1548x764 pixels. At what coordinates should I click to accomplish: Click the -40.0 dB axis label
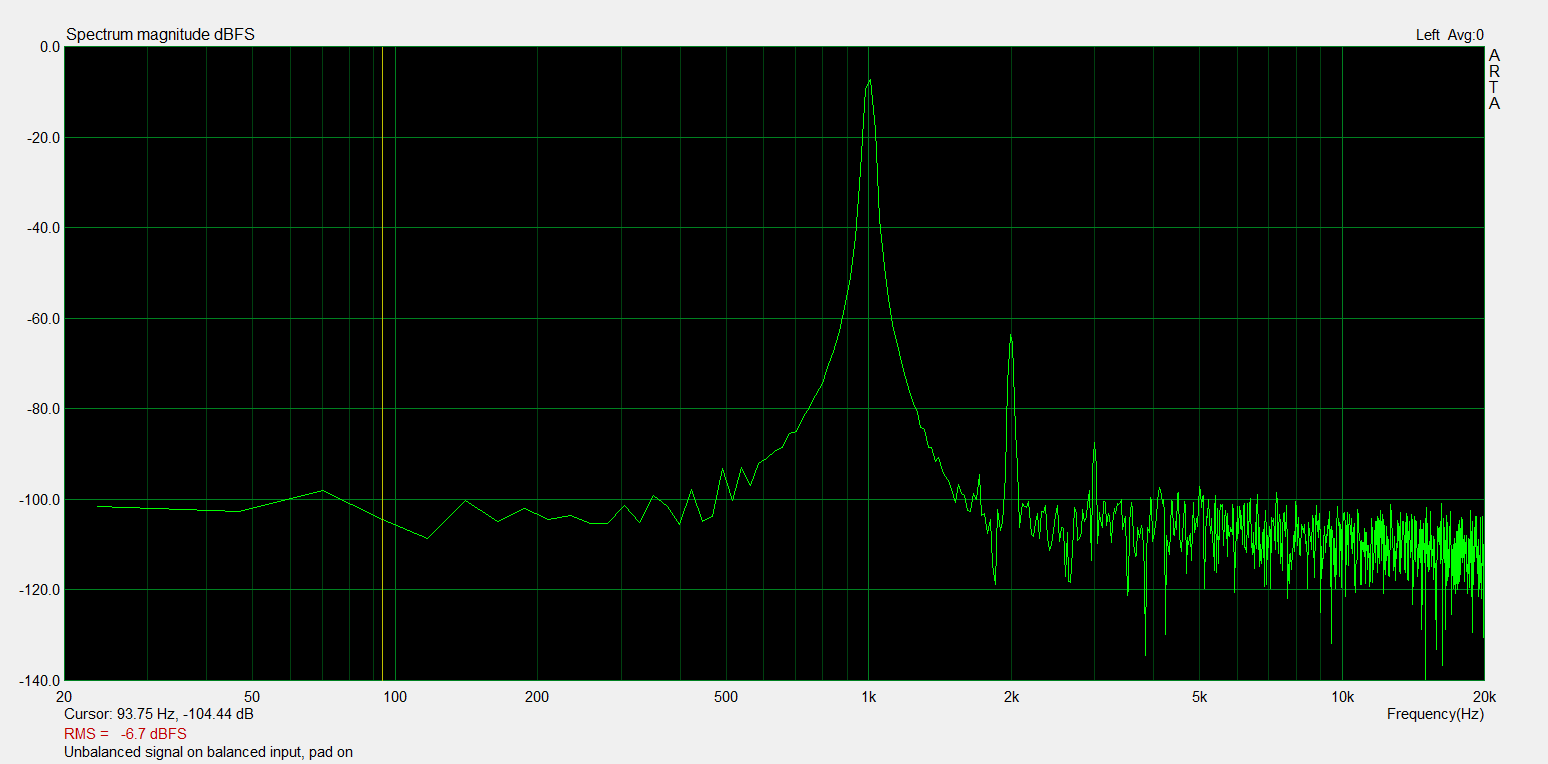click(x=44, y=228)
